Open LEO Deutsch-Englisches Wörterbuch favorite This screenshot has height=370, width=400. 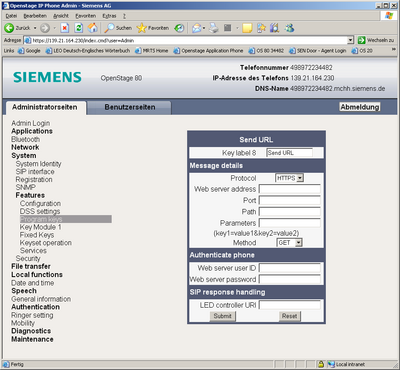click(x=88, y=51)
